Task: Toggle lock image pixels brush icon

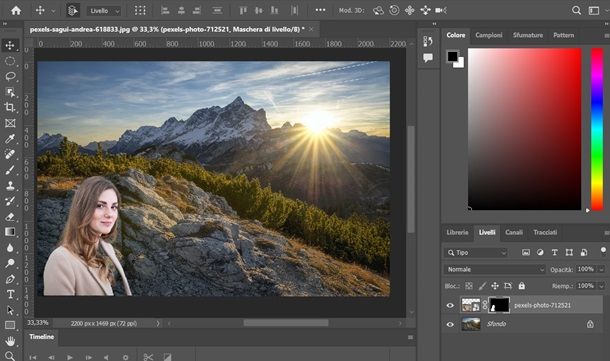Action: 482,286
